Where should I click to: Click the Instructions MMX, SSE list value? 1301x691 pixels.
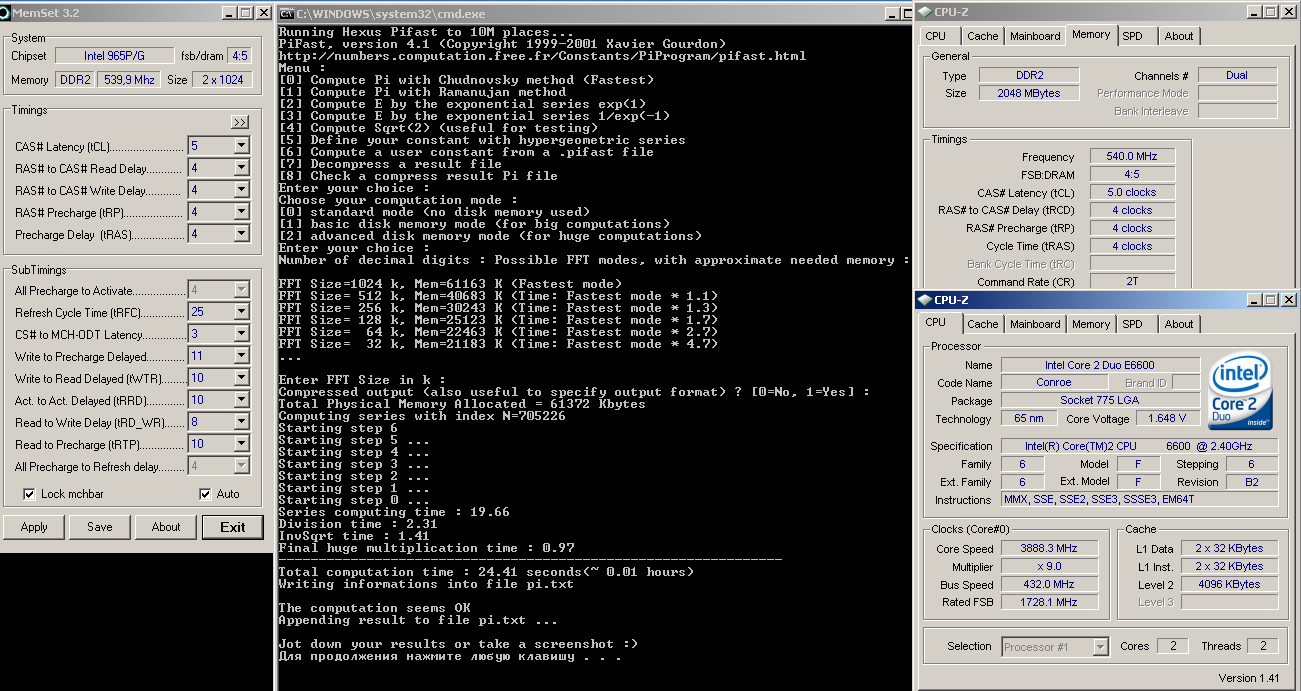tap(1140, 499)
